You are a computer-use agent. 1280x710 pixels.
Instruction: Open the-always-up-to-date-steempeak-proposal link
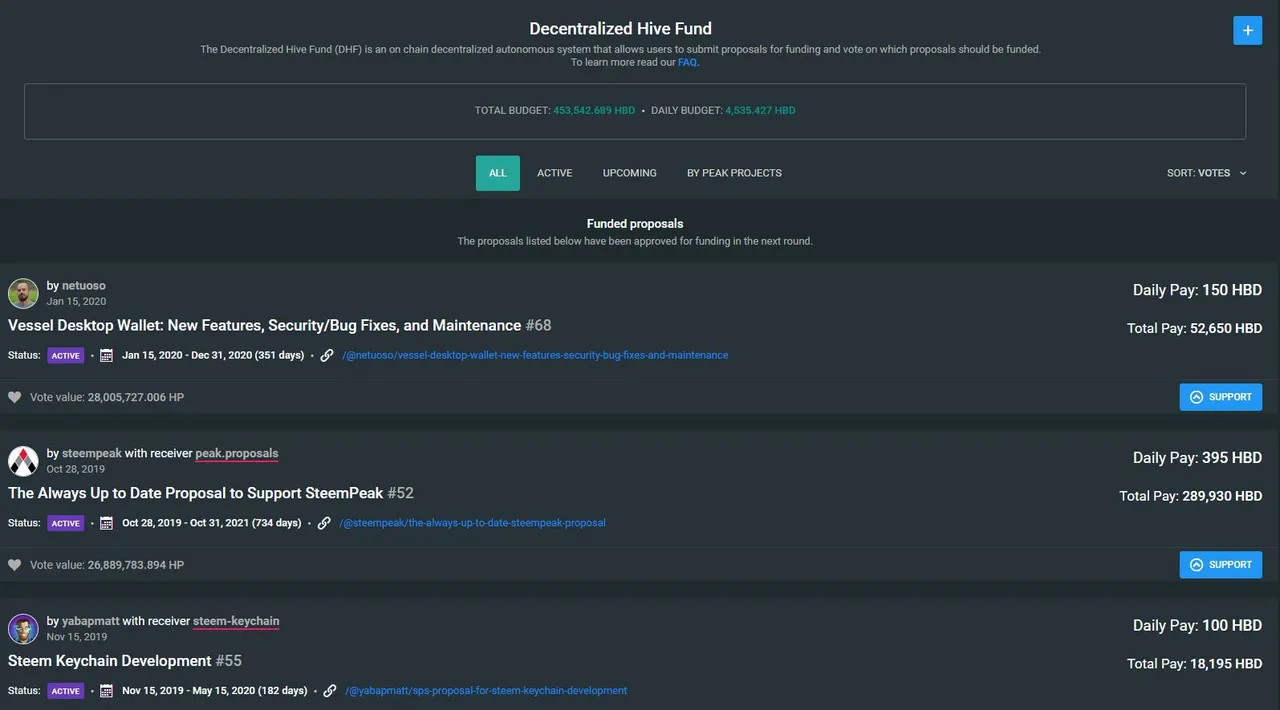click(472, 523)
